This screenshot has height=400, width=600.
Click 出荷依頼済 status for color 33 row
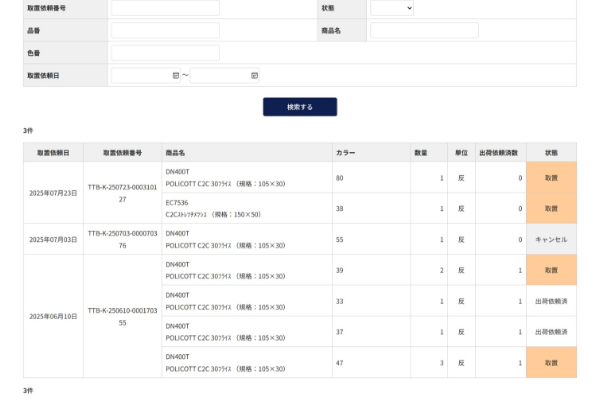(551, 301)
